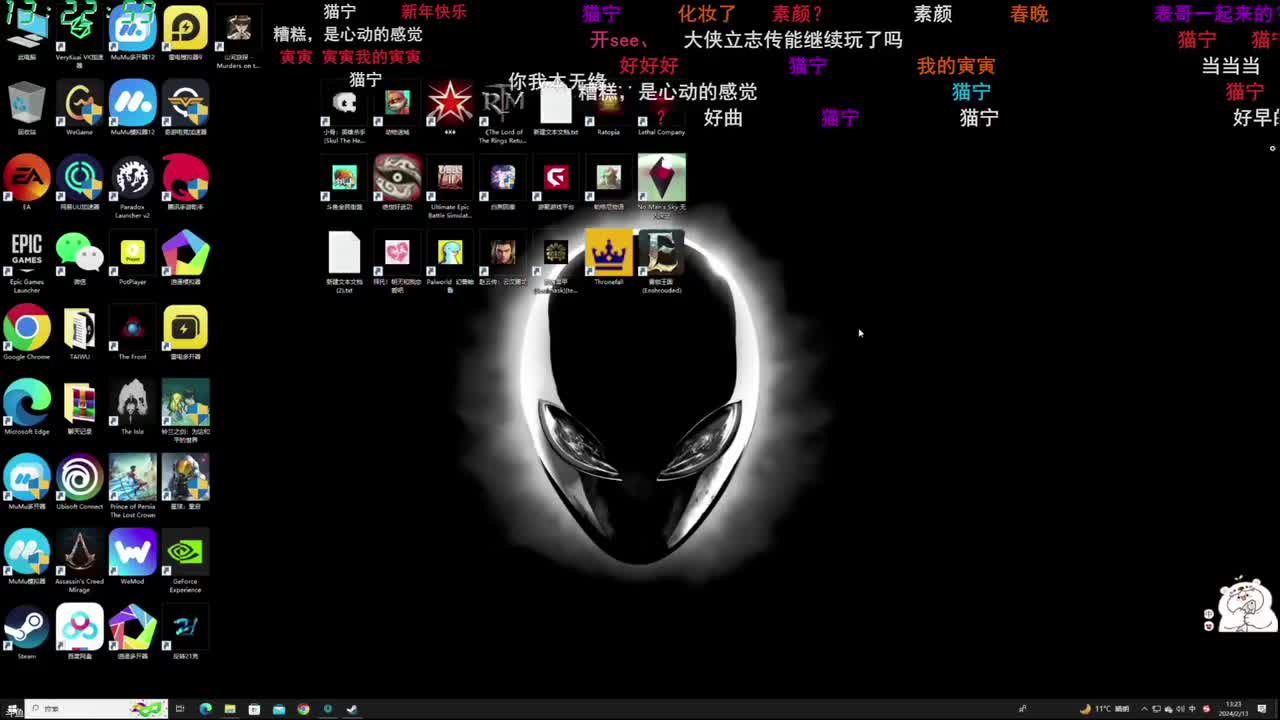Open Ubisoft Connect shortcut
This screenshot has width=1280, height=720.
click(80, 482)
